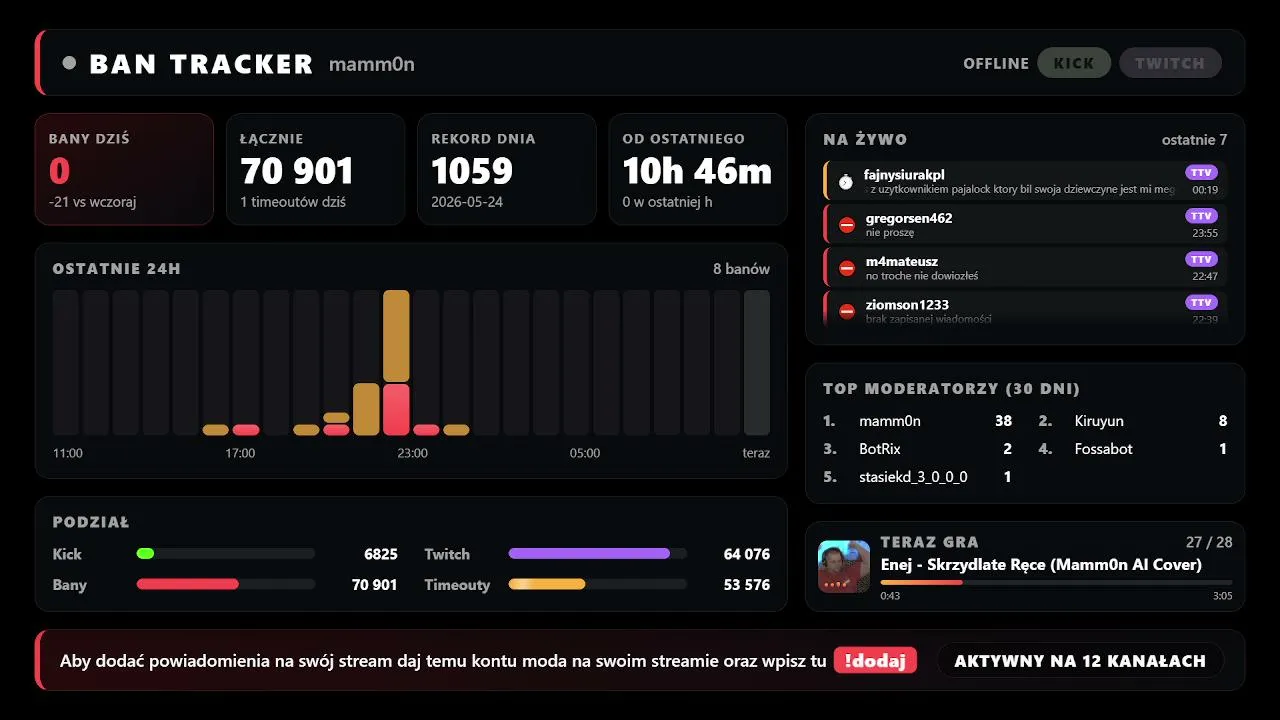
Task: Click the red !dodaj command badge
Action: [875, 660]
